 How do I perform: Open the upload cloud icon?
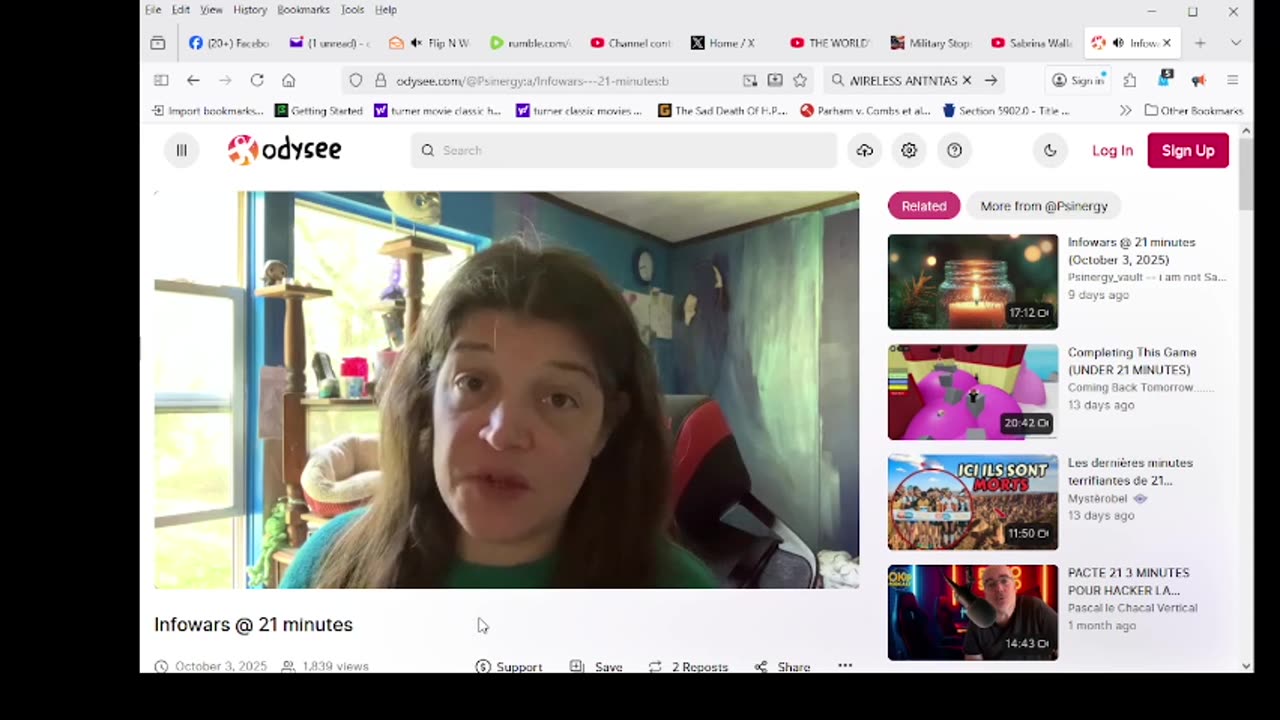[865, 150]
